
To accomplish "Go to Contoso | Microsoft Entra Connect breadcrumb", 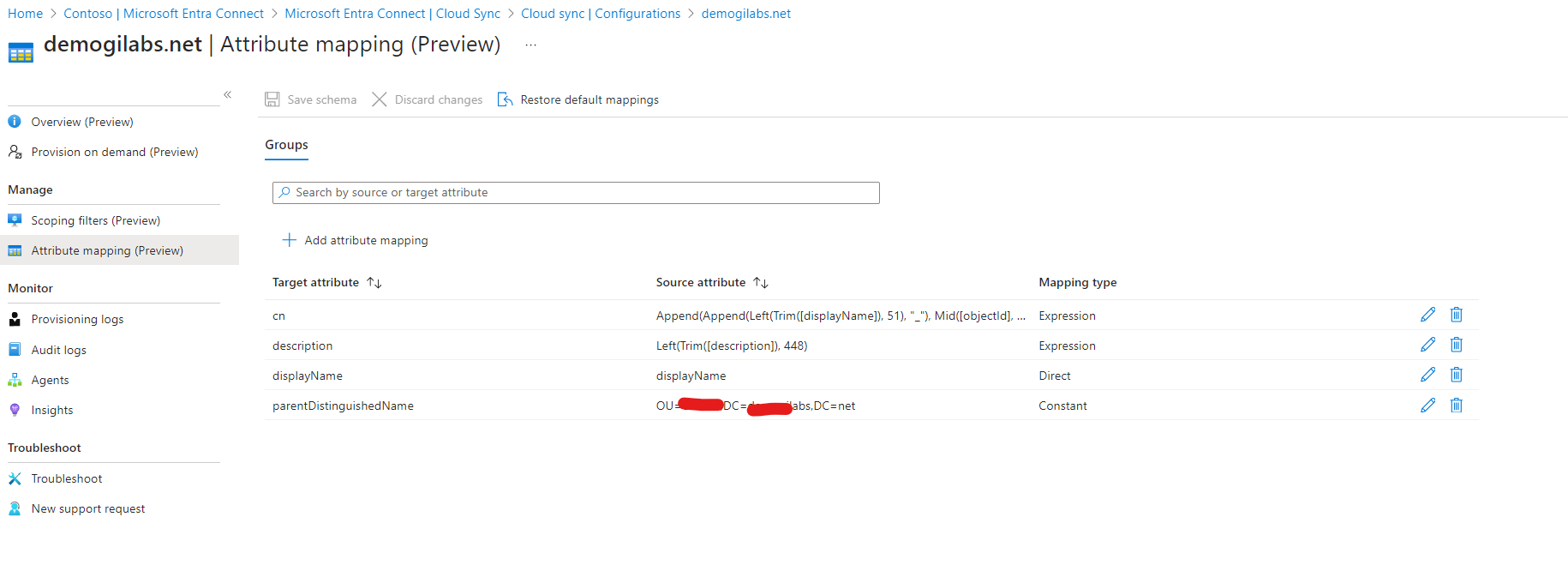I will [164, 14].
